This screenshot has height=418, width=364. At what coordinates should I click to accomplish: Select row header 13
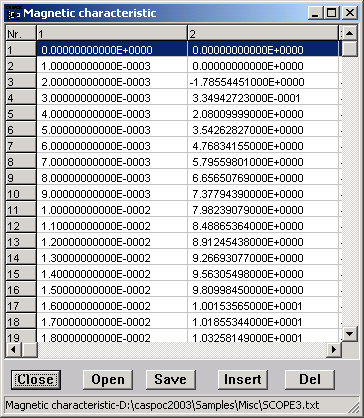tap(21, 241)
